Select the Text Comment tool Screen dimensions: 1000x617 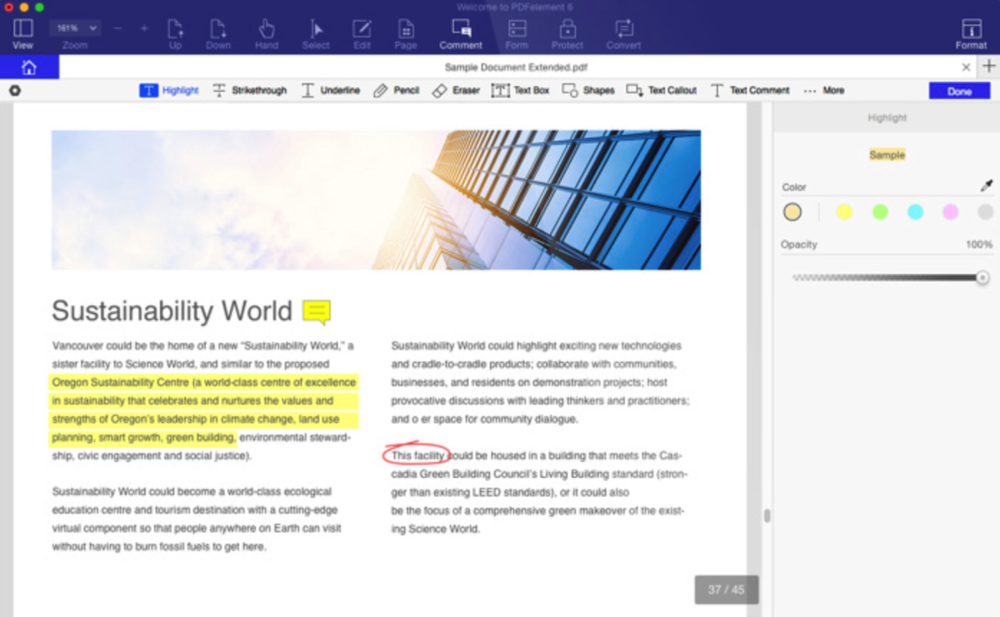(x=749, y=91)
